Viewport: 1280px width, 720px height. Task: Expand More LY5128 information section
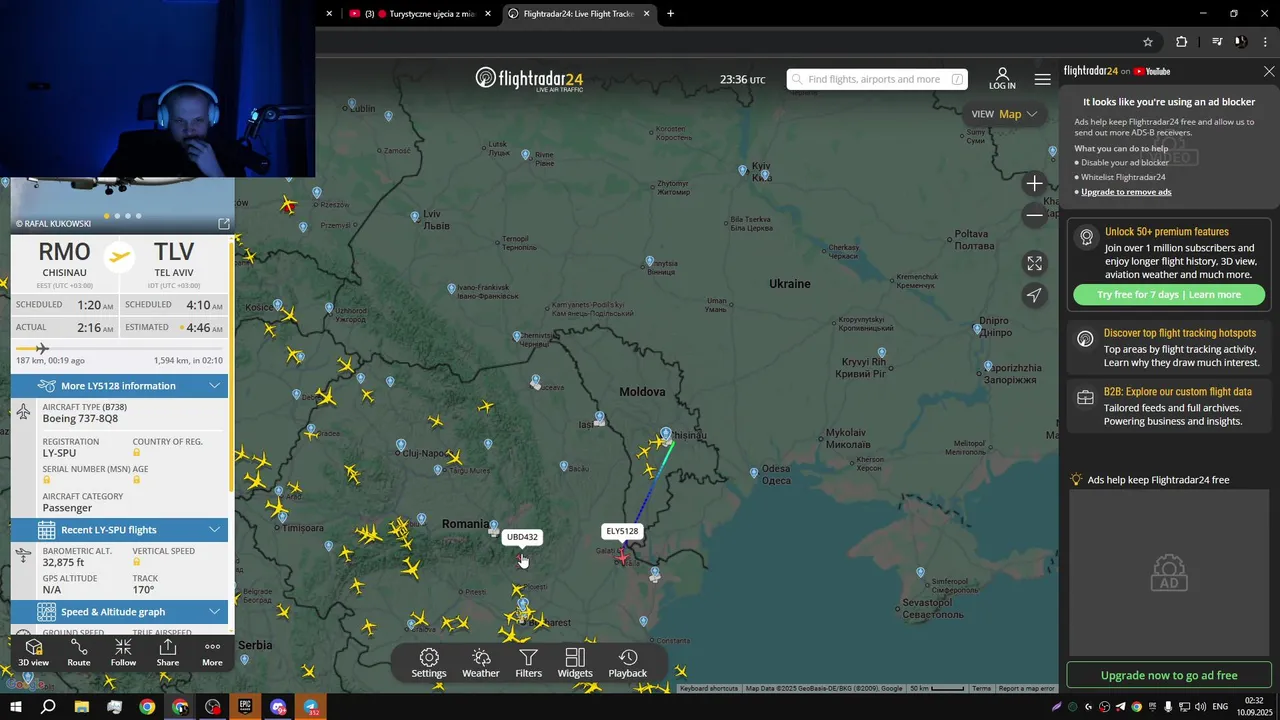(x=119, y=386)
